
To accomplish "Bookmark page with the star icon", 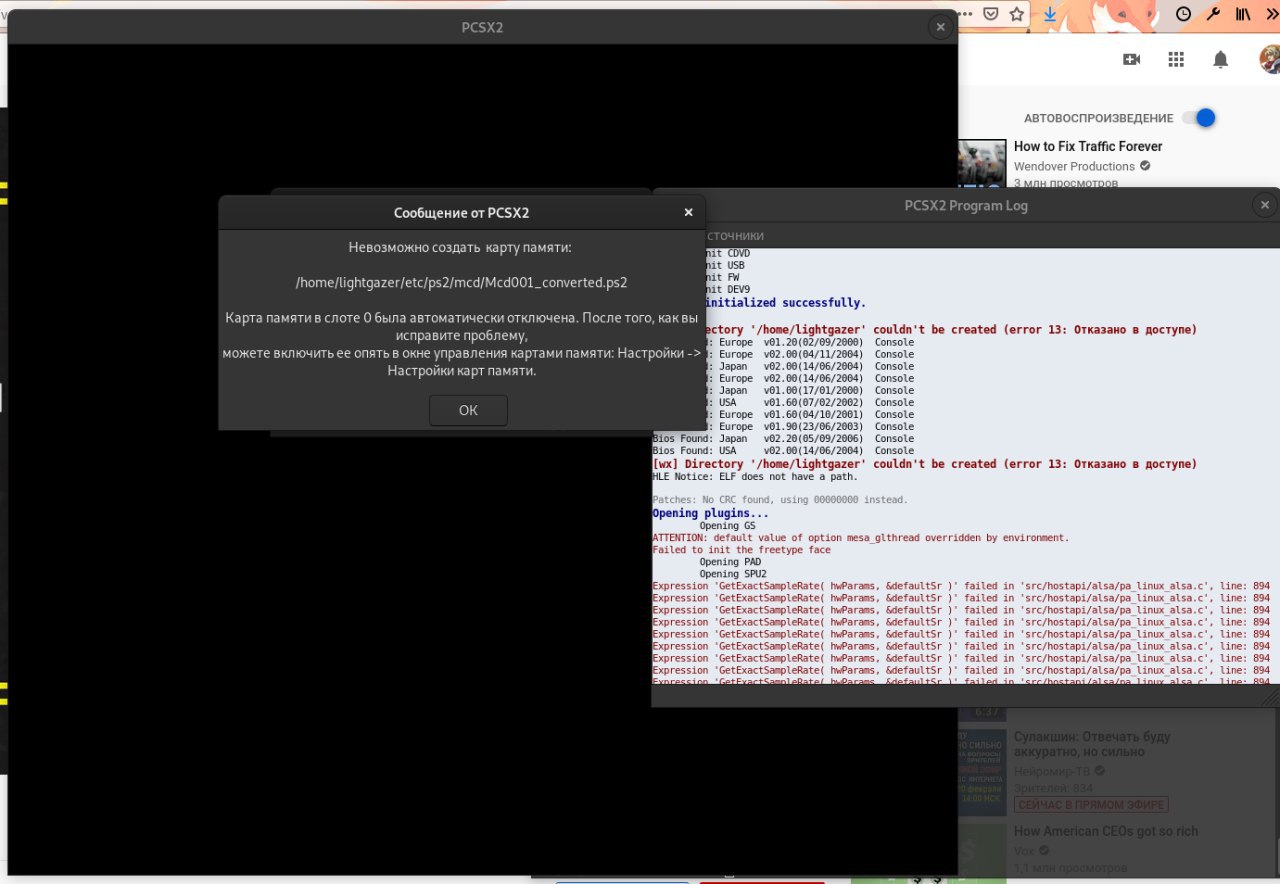I will [x=1017, y=14].
